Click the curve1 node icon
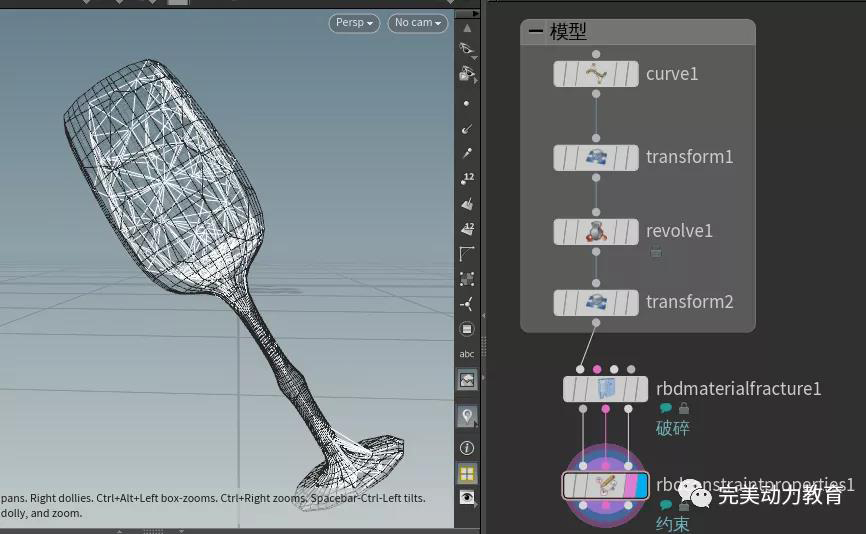866x534 pixels. click(x=596, y=74)
